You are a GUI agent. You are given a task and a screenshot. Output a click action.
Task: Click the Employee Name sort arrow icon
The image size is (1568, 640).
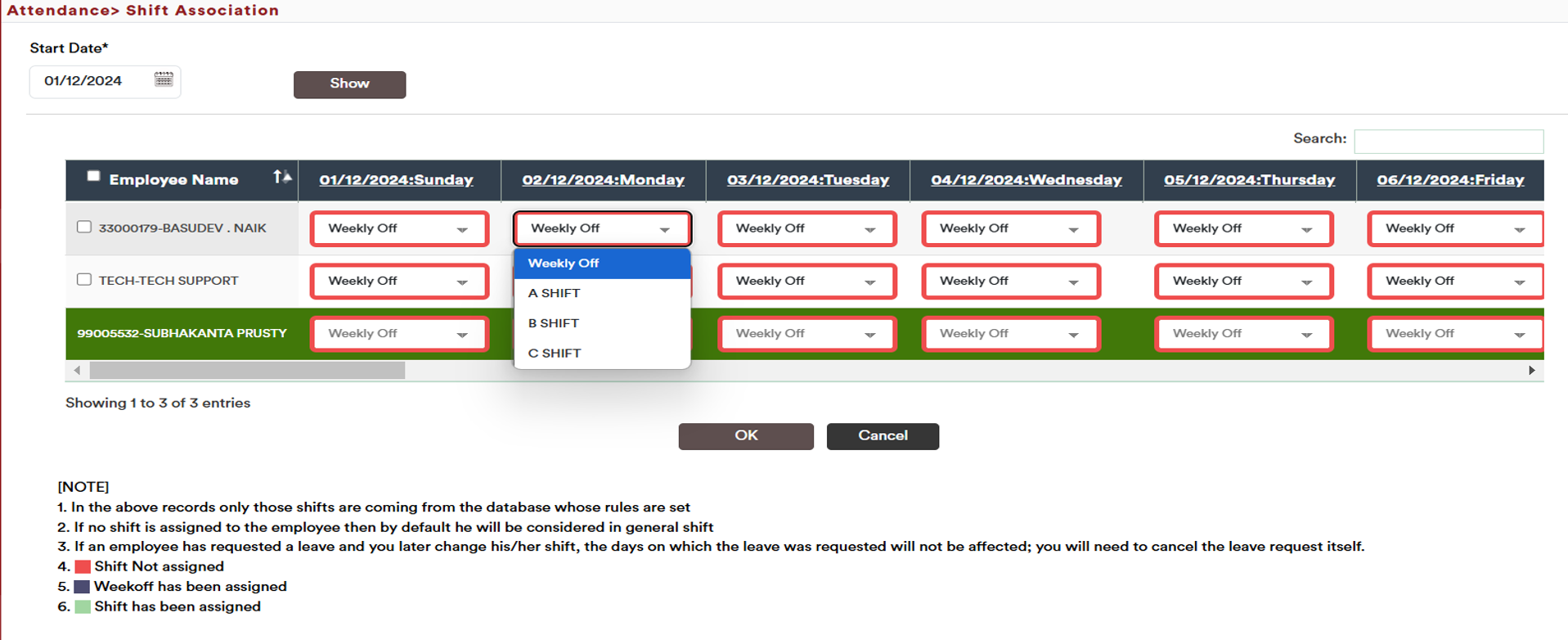coord(281,177)
